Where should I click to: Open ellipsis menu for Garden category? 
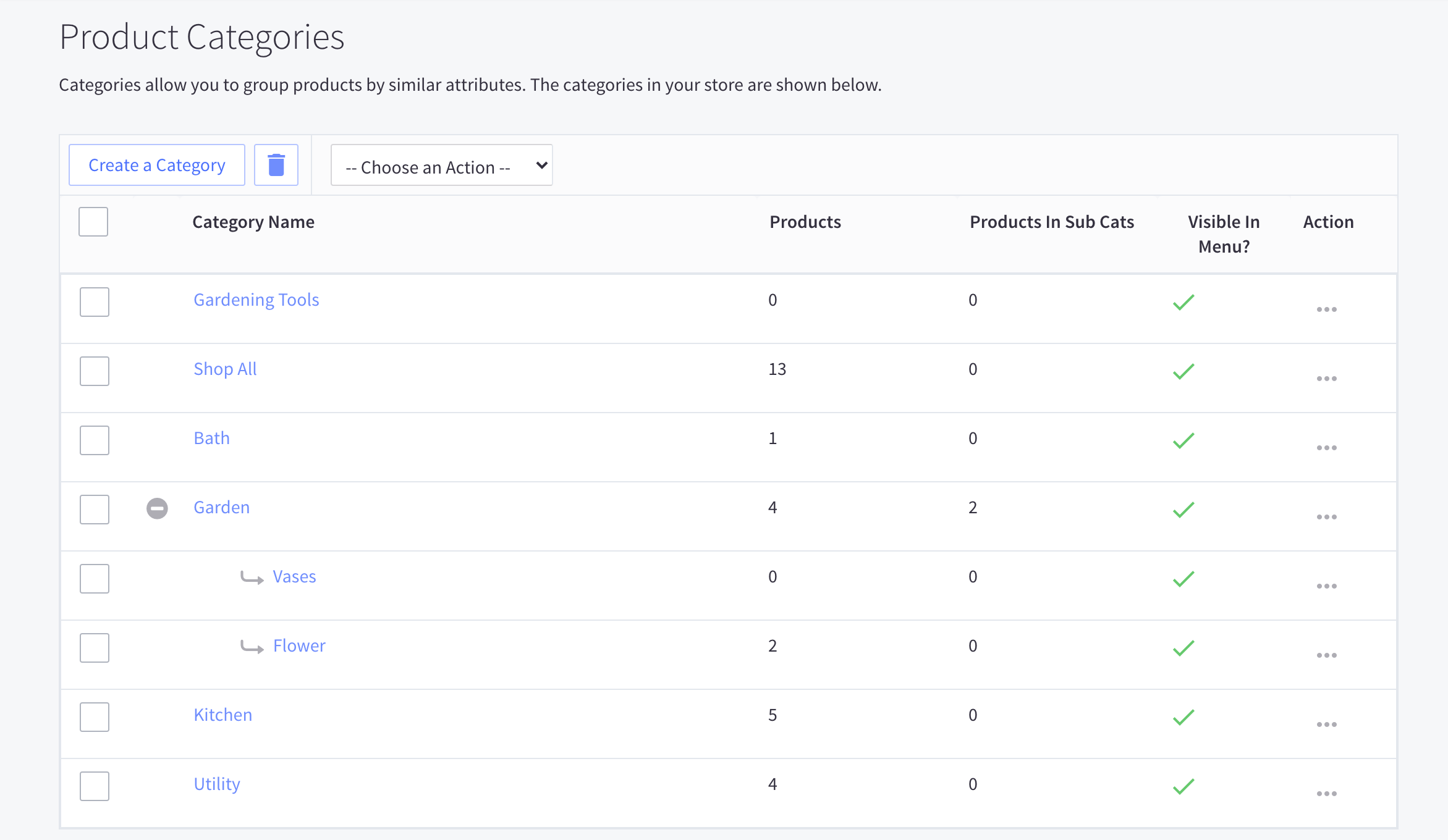pos(1326,516)
